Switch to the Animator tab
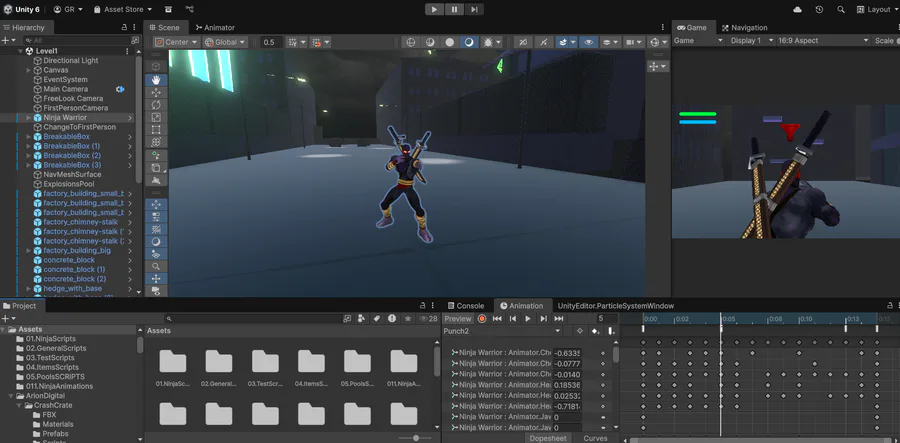The image size is (900, 443). coord(215,28)
